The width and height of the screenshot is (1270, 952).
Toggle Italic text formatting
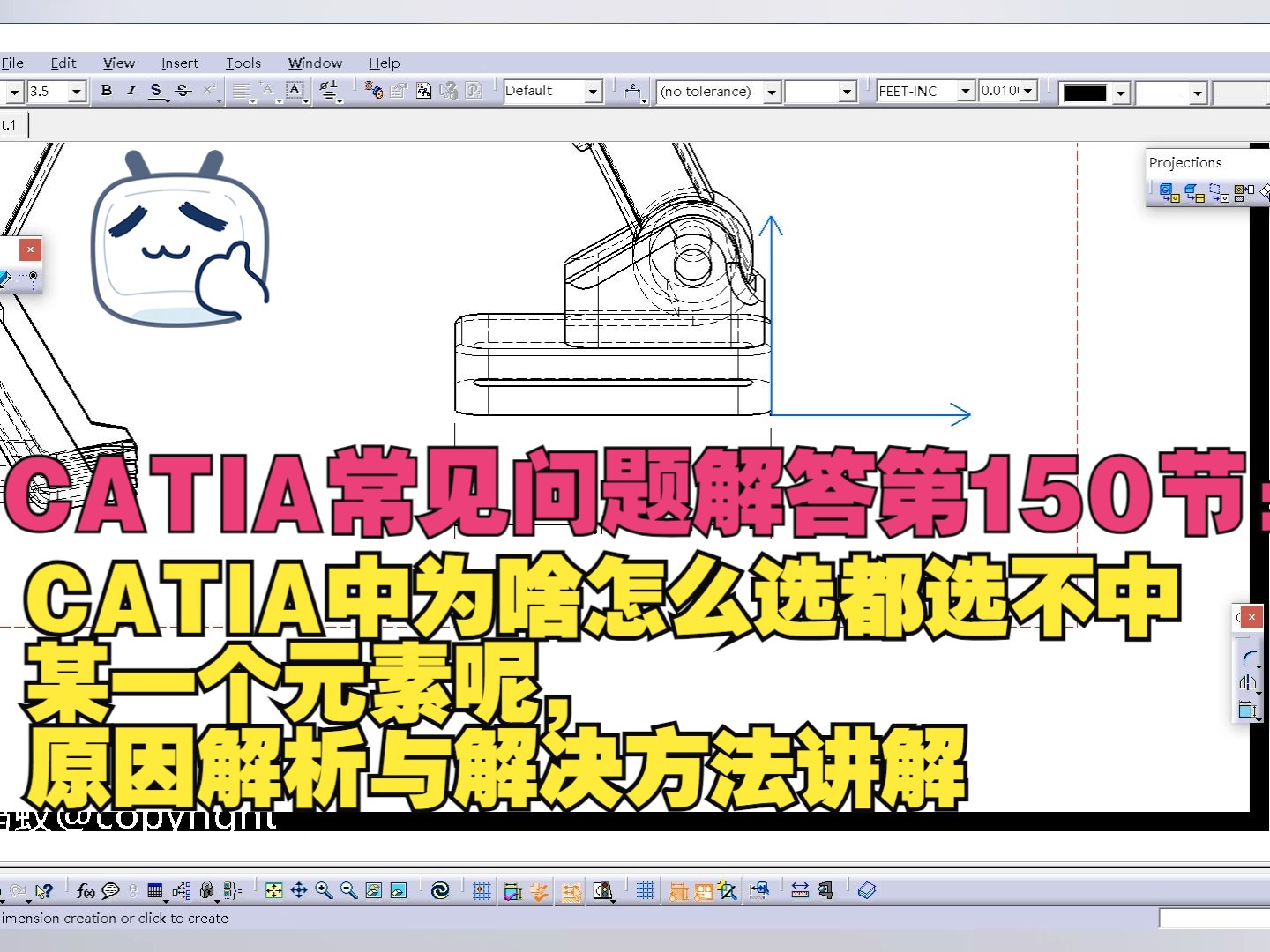pyautogui.click(x=131, y=90)
